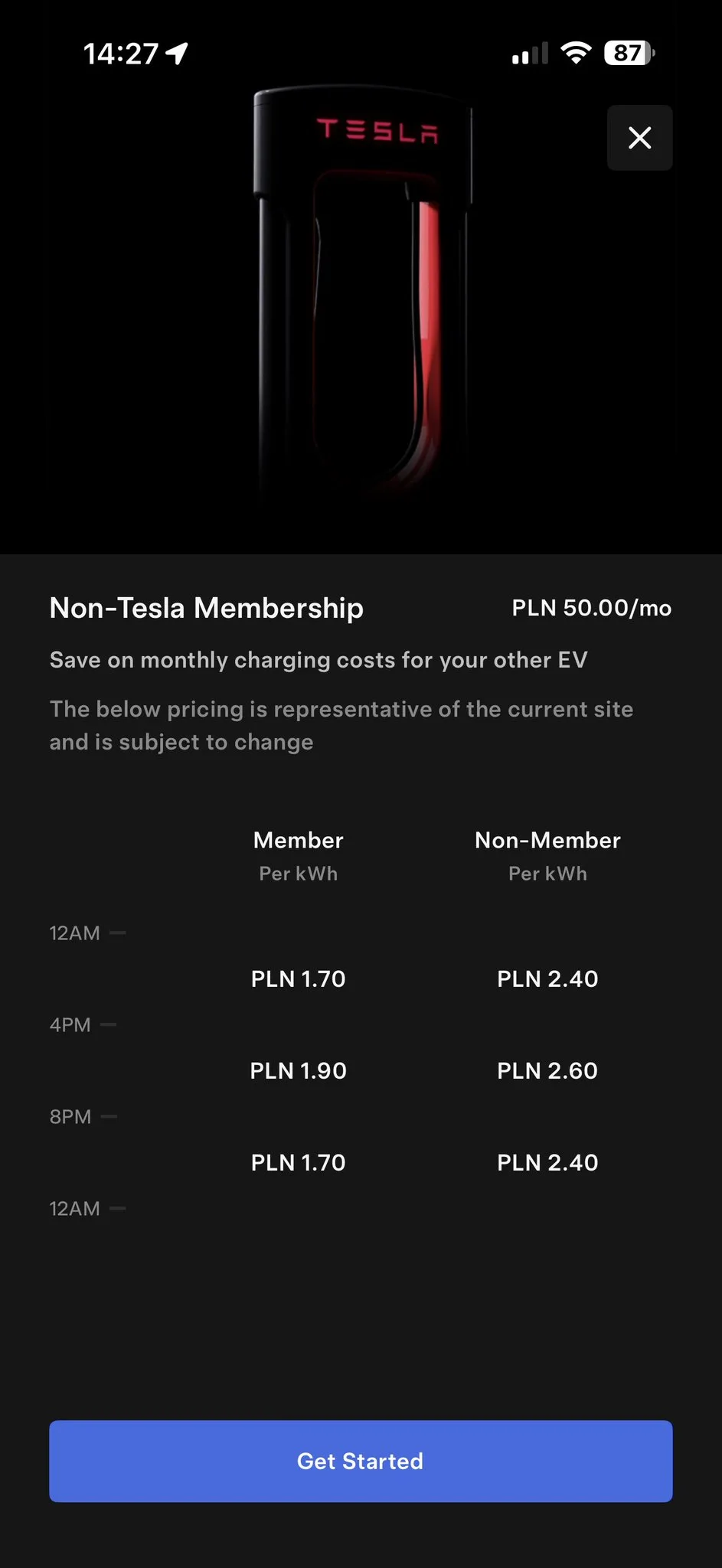Tap the Wi-Fi status icon
Screen dimensions: 722x1568
[576, 53]
